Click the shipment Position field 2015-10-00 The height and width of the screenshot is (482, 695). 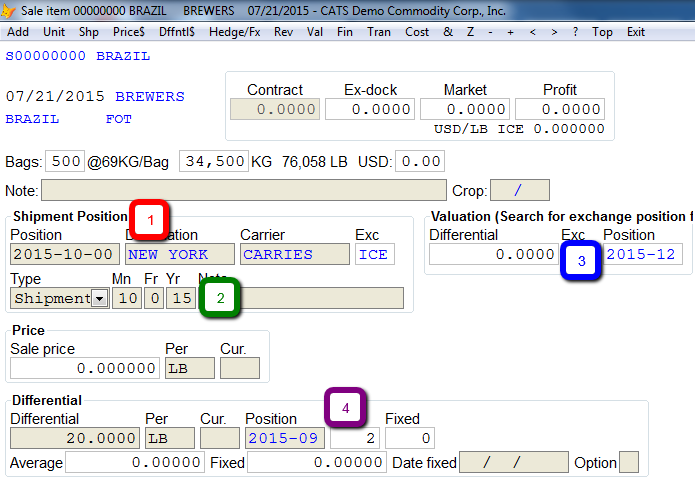(x=65, y=254)
